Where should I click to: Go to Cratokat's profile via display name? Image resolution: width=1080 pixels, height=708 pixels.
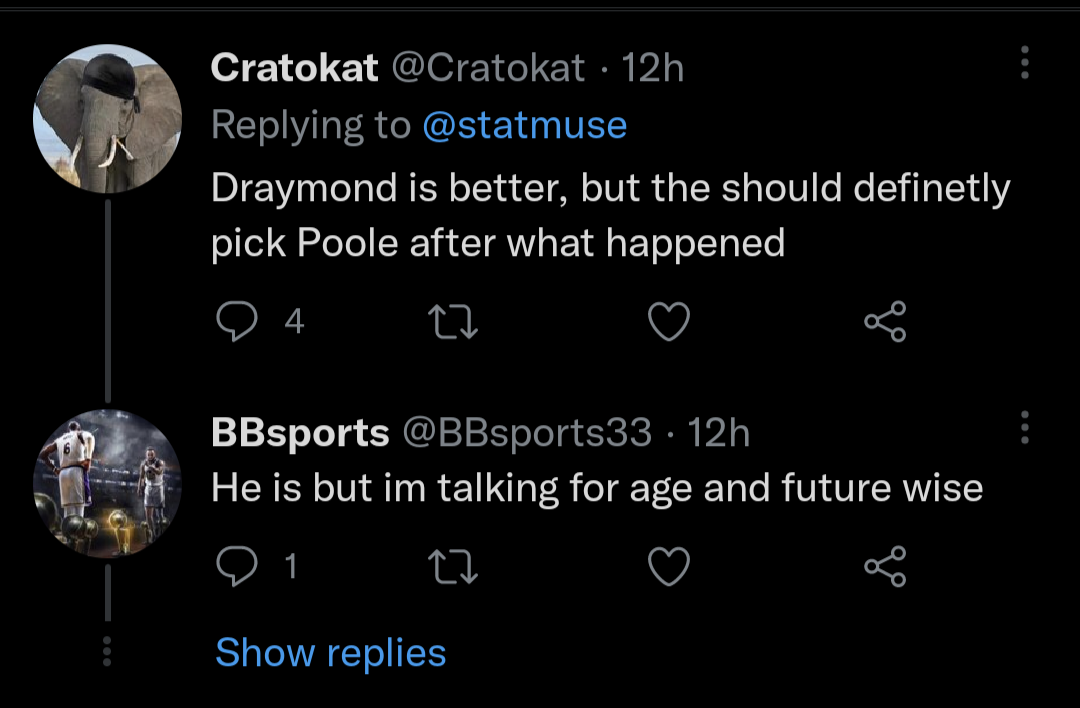click(294, 68)
